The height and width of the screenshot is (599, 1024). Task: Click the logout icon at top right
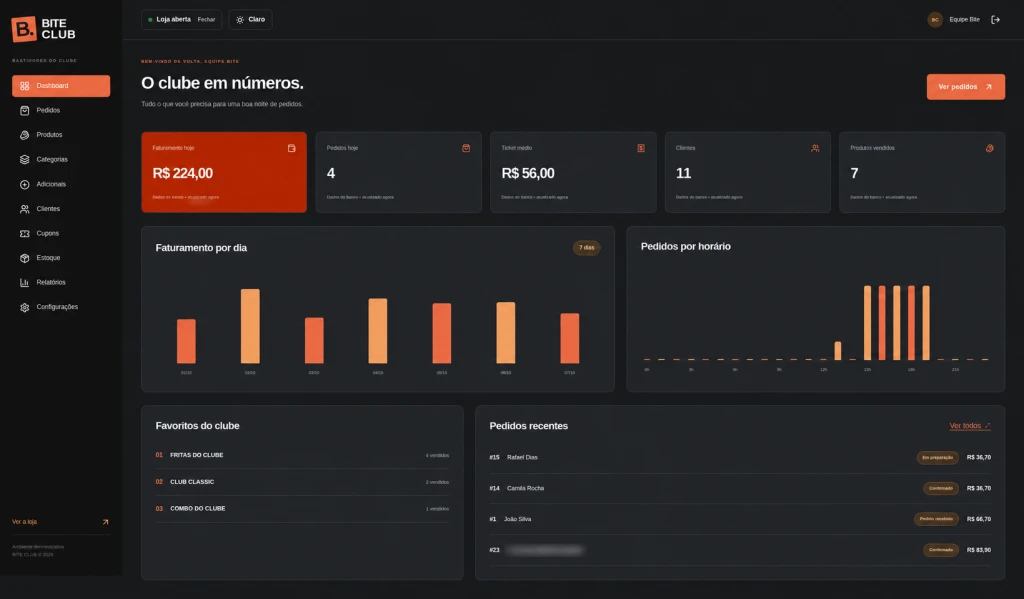tap(995, 20)
